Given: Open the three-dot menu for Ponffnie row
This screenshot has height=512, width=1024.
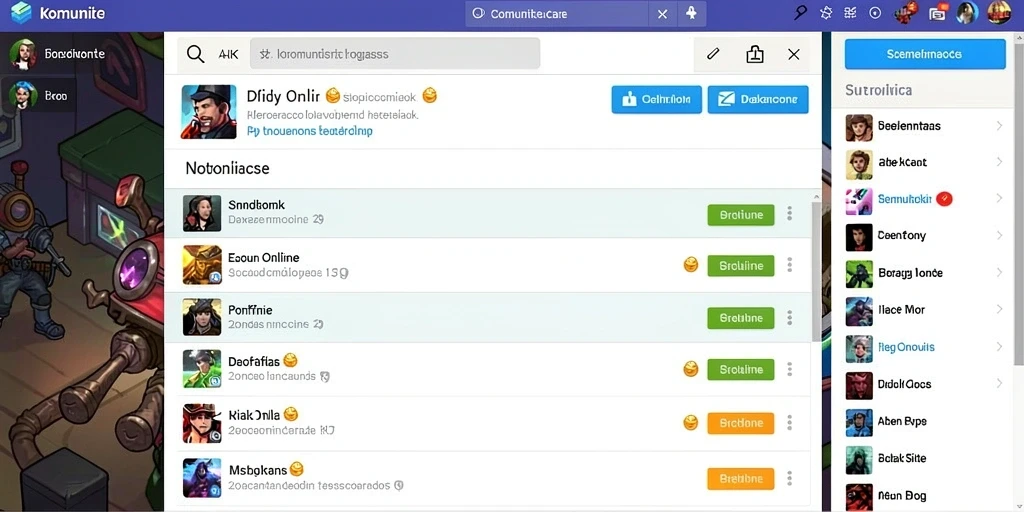Looking at the screenshot, I should tap(790, 318).
